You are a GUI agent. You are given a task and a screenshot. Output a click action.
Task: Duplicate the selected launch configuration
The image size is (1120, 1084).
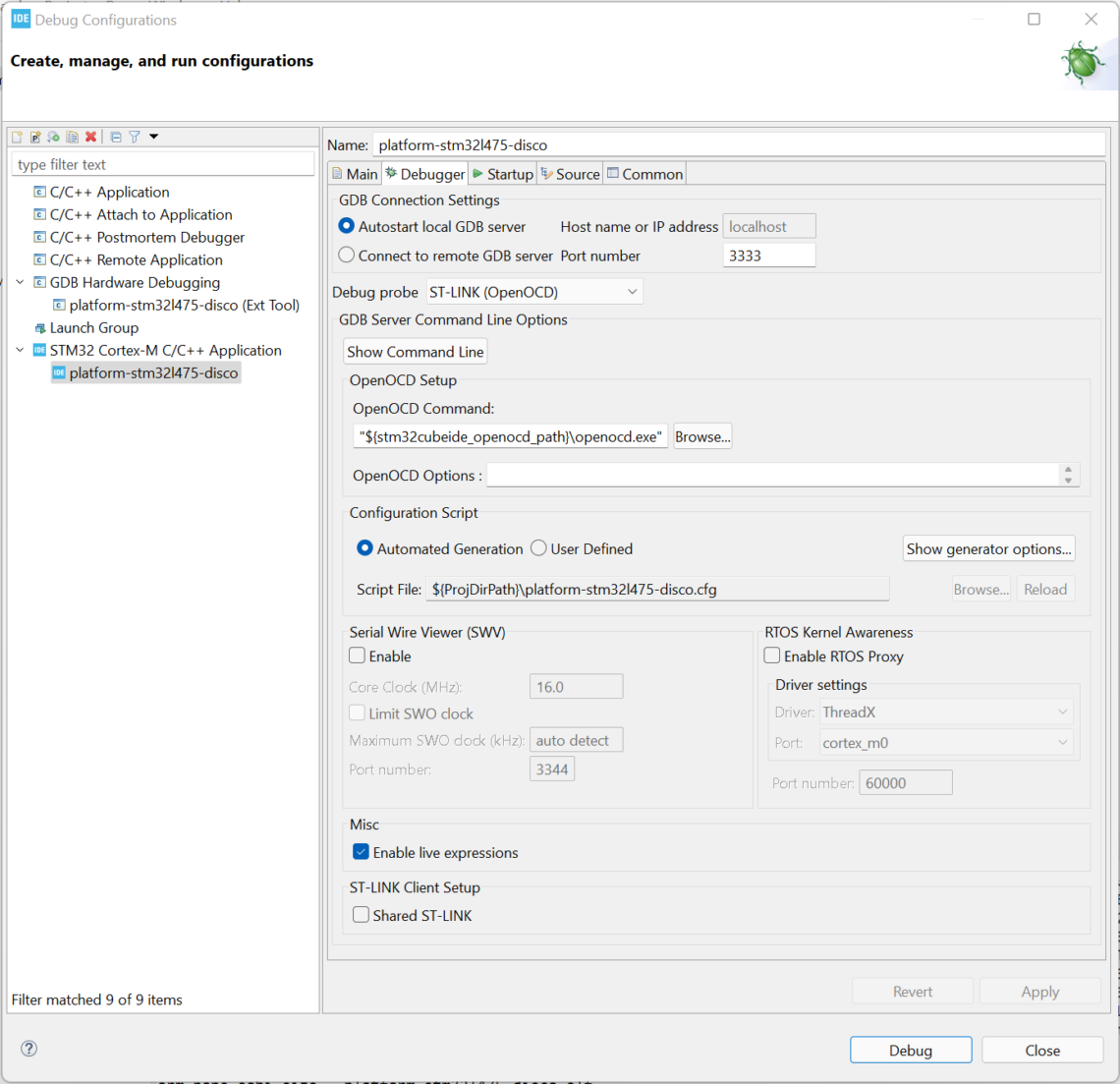[x=72, y=138]
